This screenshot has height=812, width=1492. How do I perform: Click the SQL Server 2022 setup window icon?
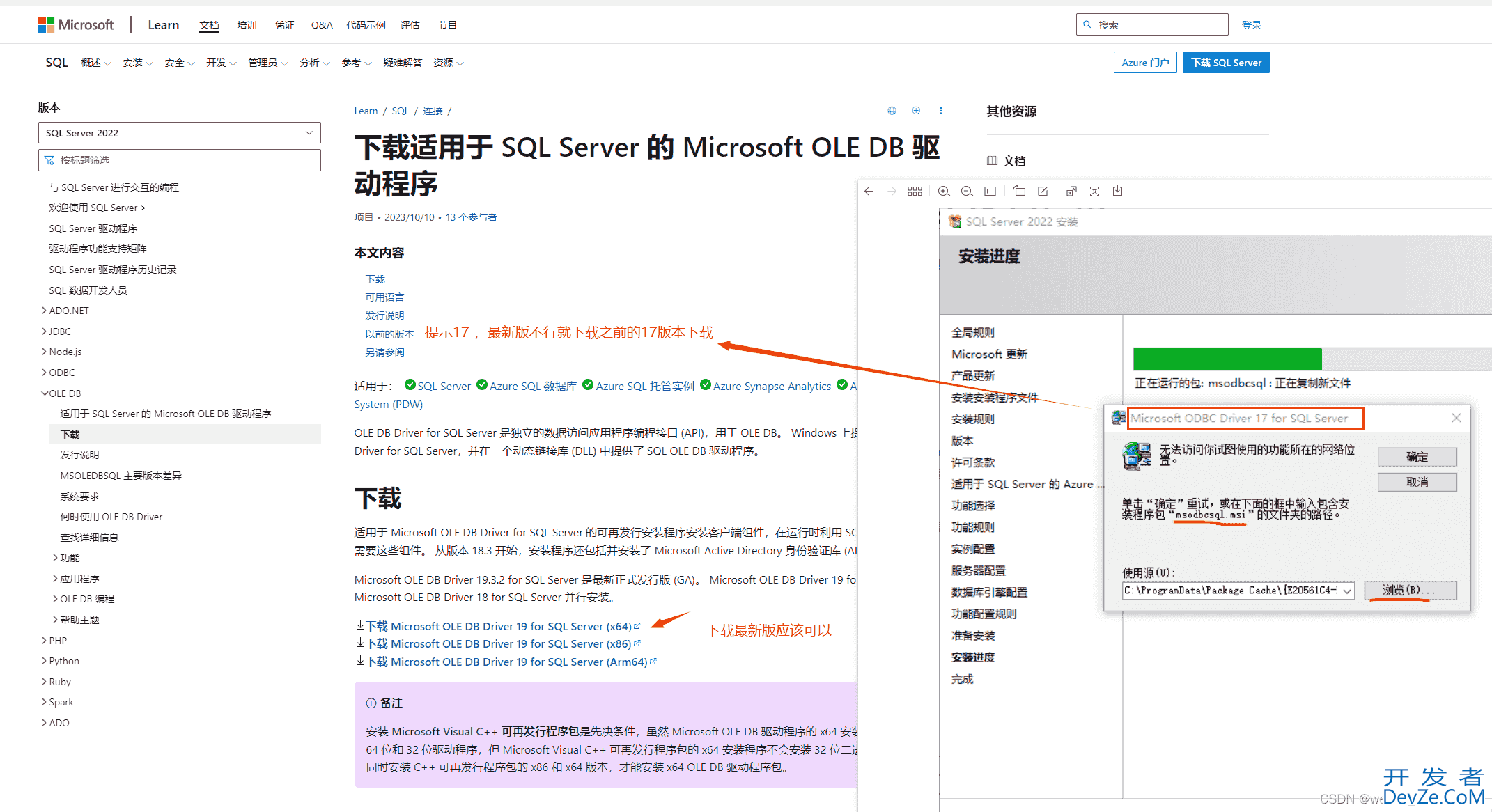(955, 221)
